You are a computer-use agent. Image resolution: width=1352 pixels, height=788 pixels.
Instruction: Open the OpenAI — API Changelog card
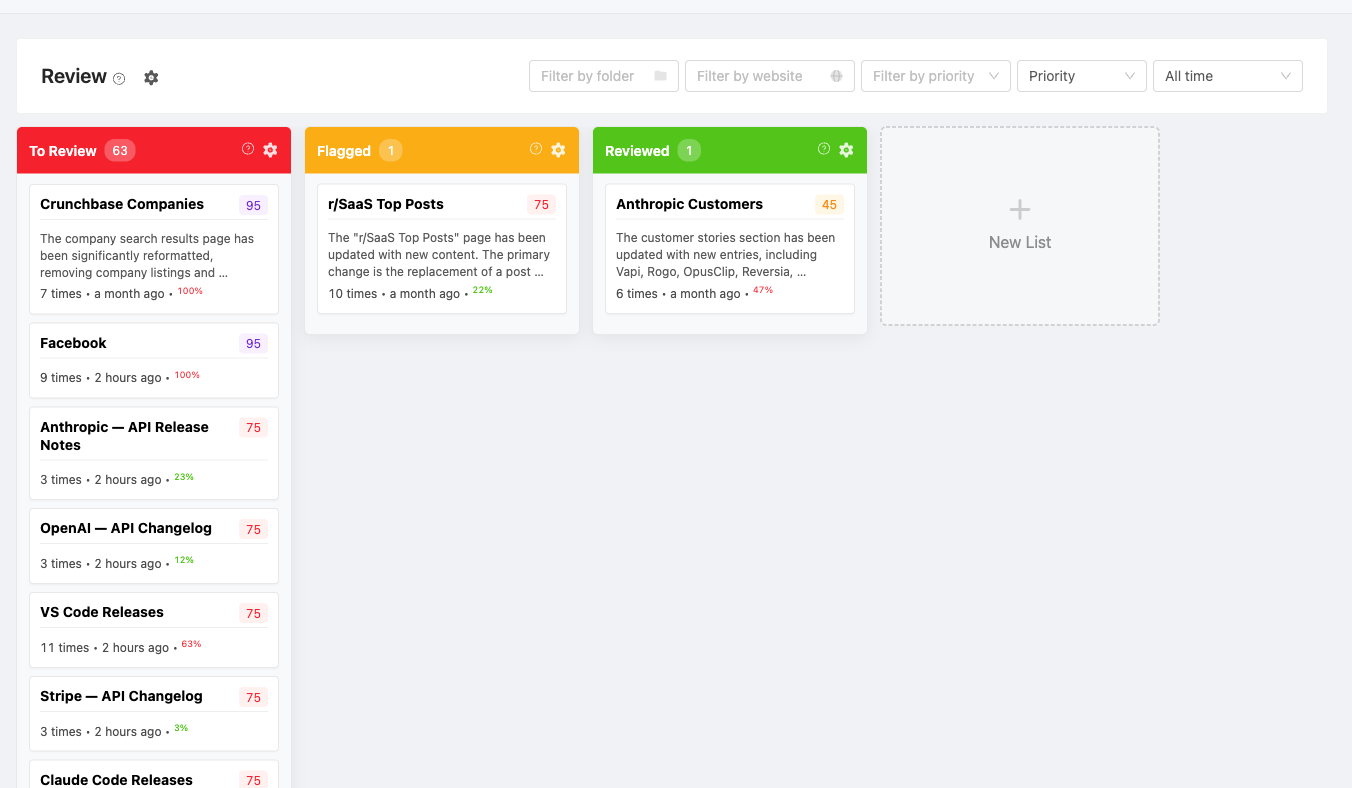coord(154,546)
